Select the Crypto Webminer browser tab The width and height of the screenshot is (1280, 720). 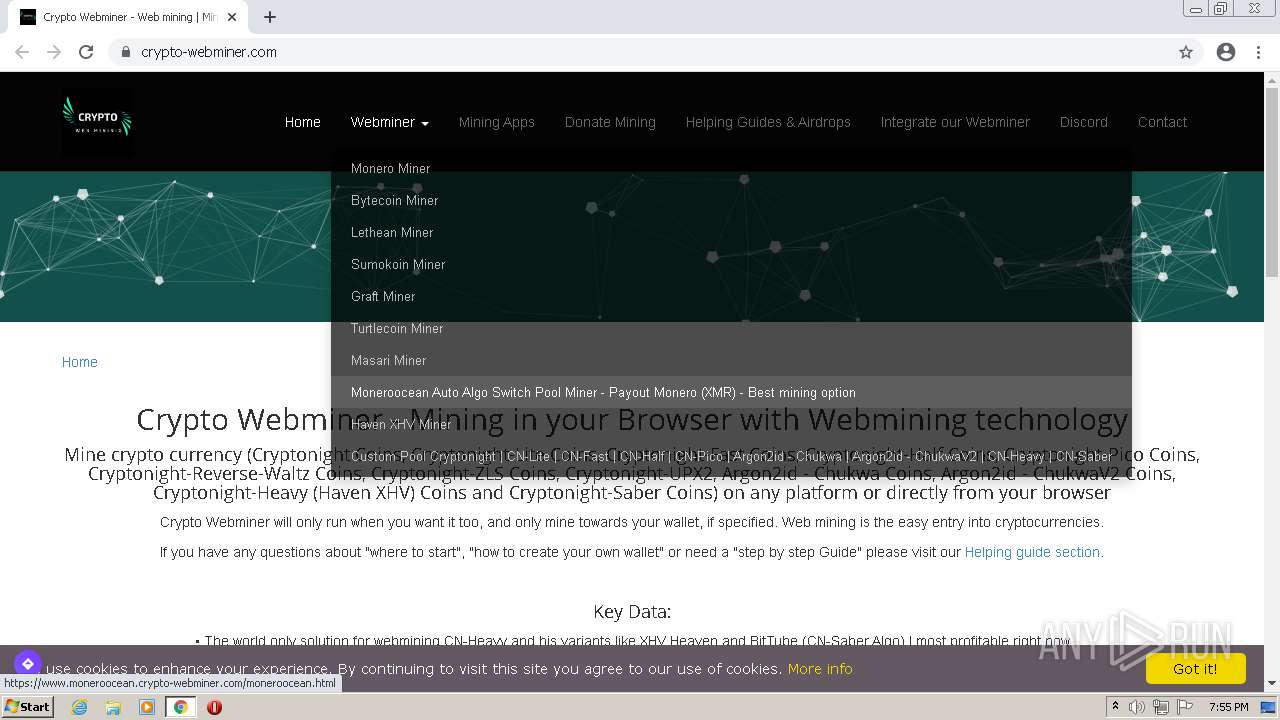(x=130, y=17)
